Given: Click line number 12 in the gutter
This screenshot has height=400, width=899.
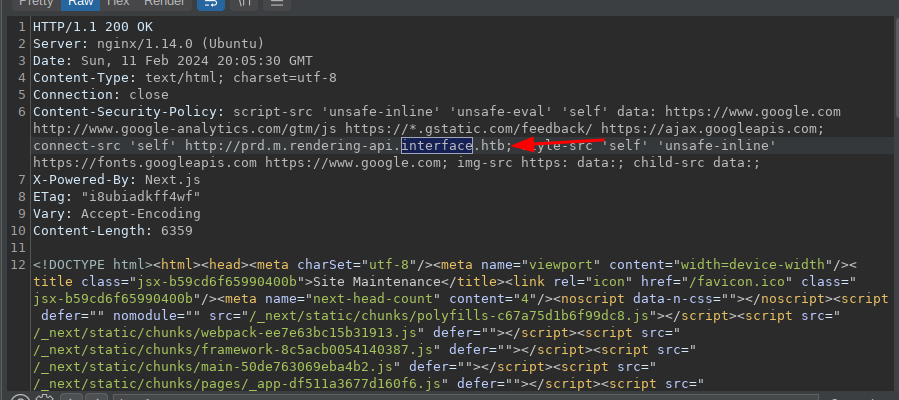Looking at the screenshot, I should [18, 265].
